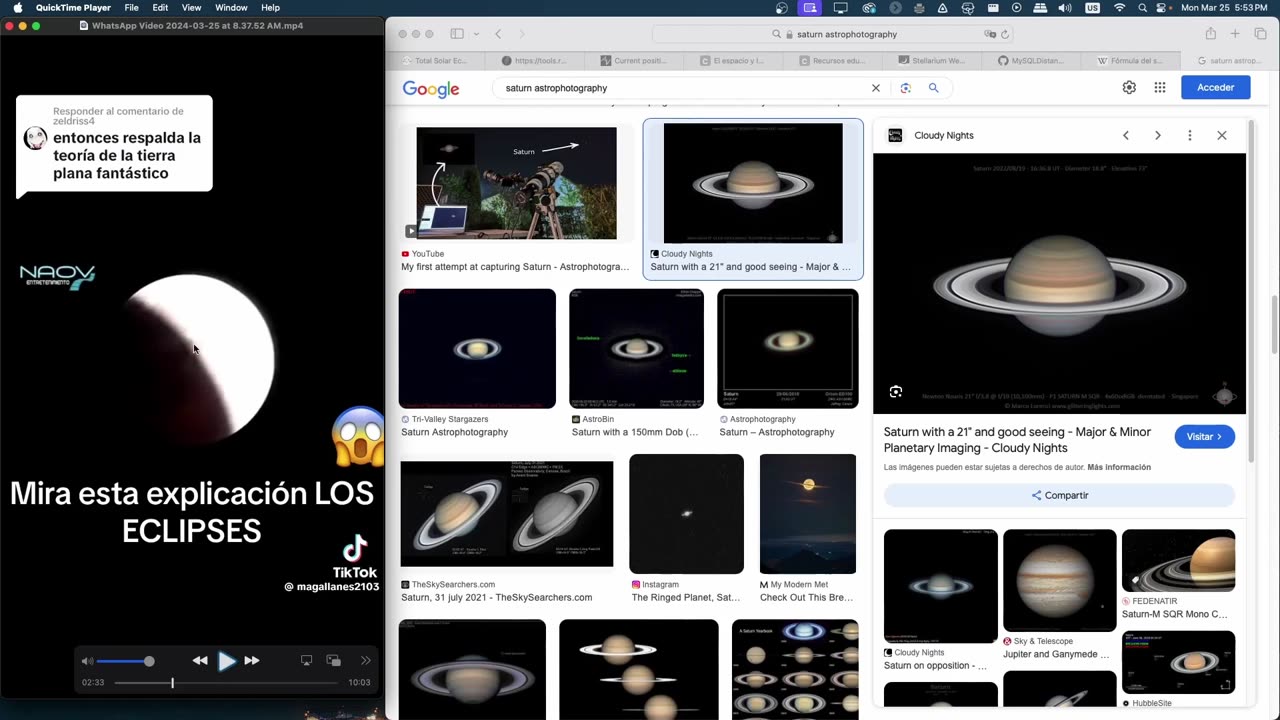Open translate option in address bar
Image resolution: width=1280 pixels, height=720 pixels.
click(x=990, y=34)
